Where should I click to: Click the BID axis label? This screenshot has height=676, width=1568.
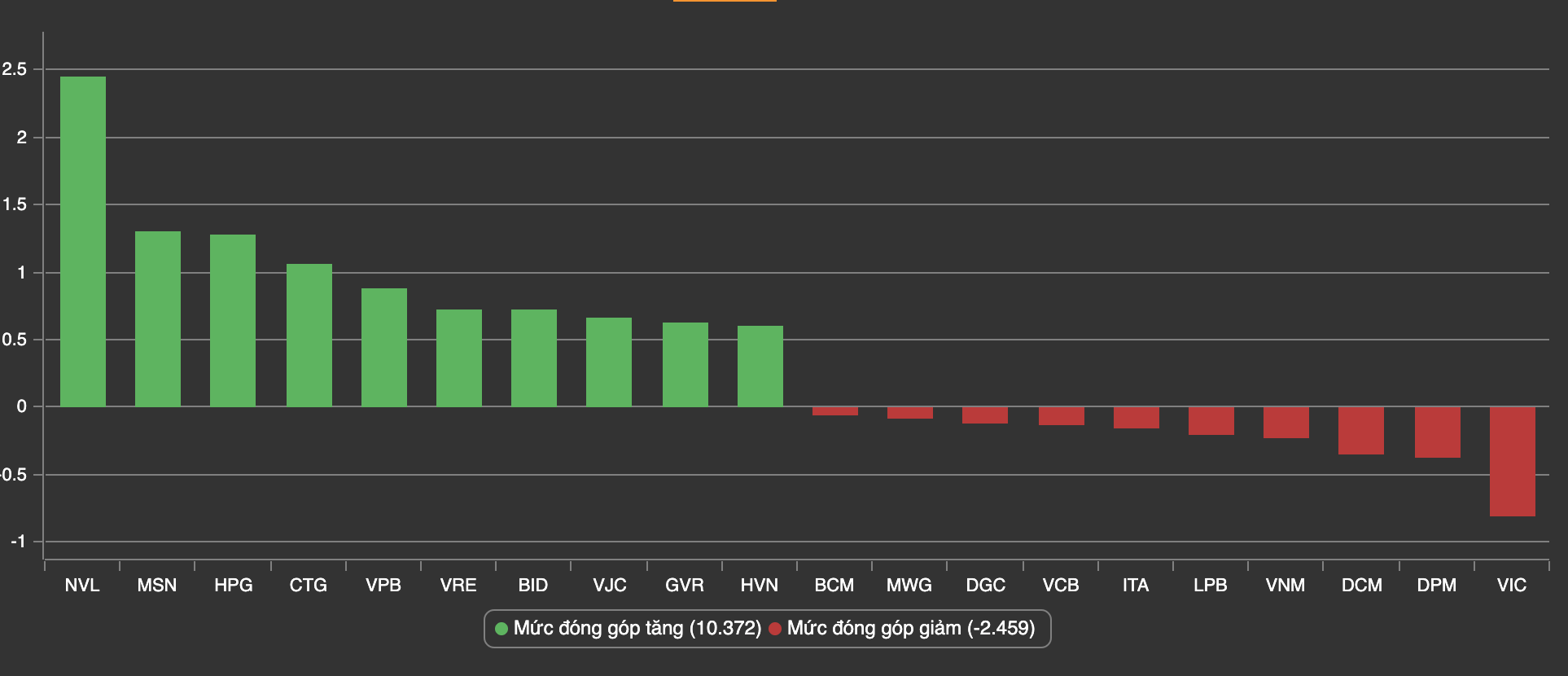point(533,585)
